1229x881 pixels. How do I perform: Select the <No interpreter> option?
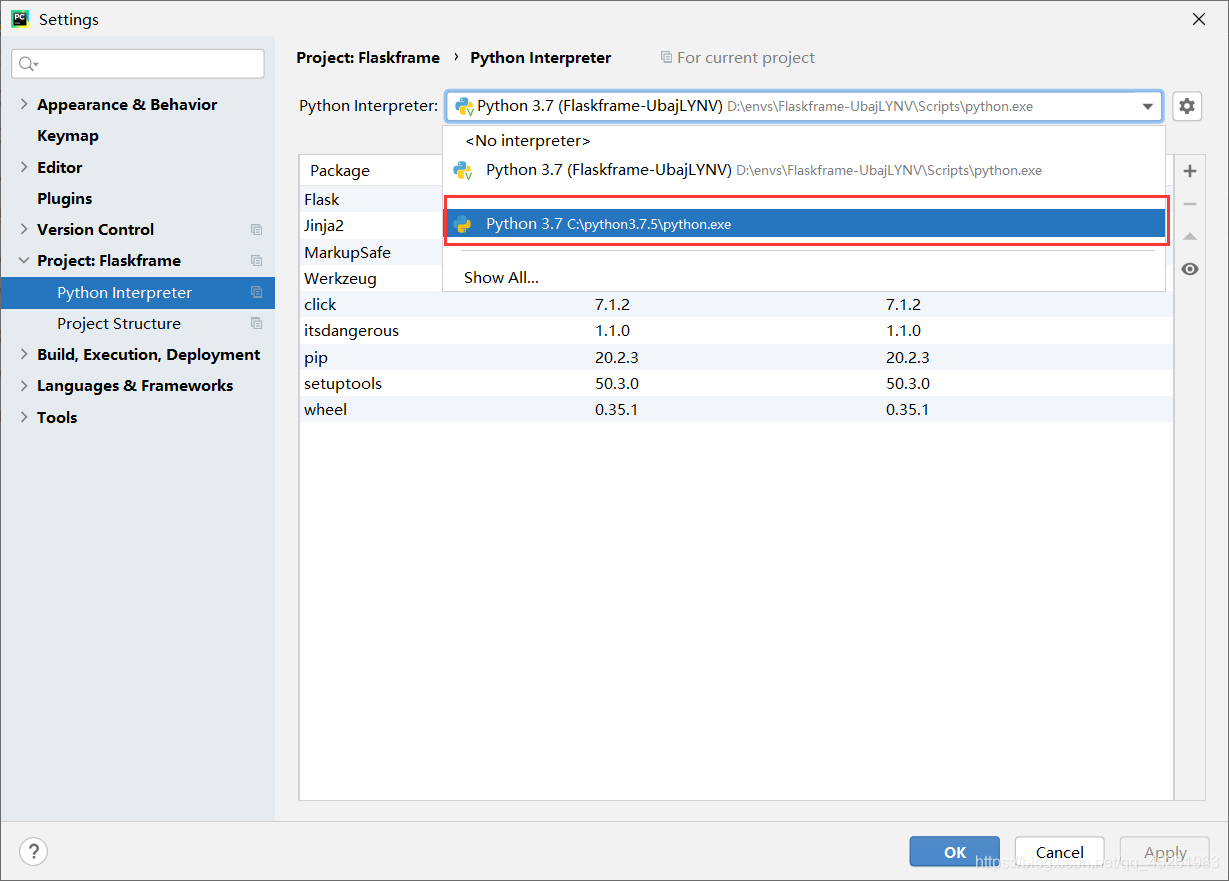804,141
